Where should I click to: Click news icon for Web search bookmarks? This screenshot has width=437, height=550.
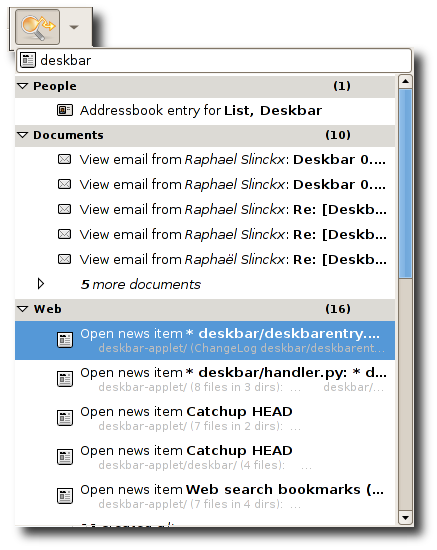[x=65, y=496]
